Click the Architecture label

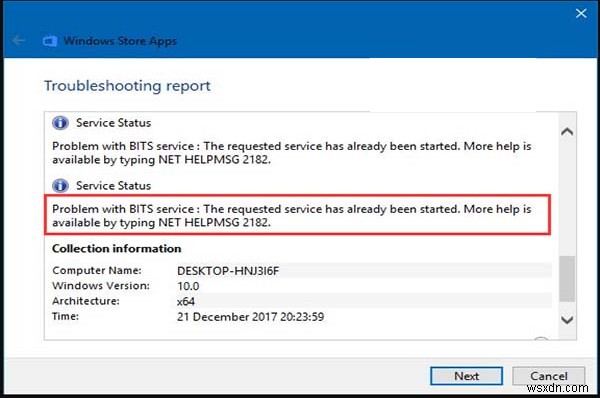click(86, 301)
